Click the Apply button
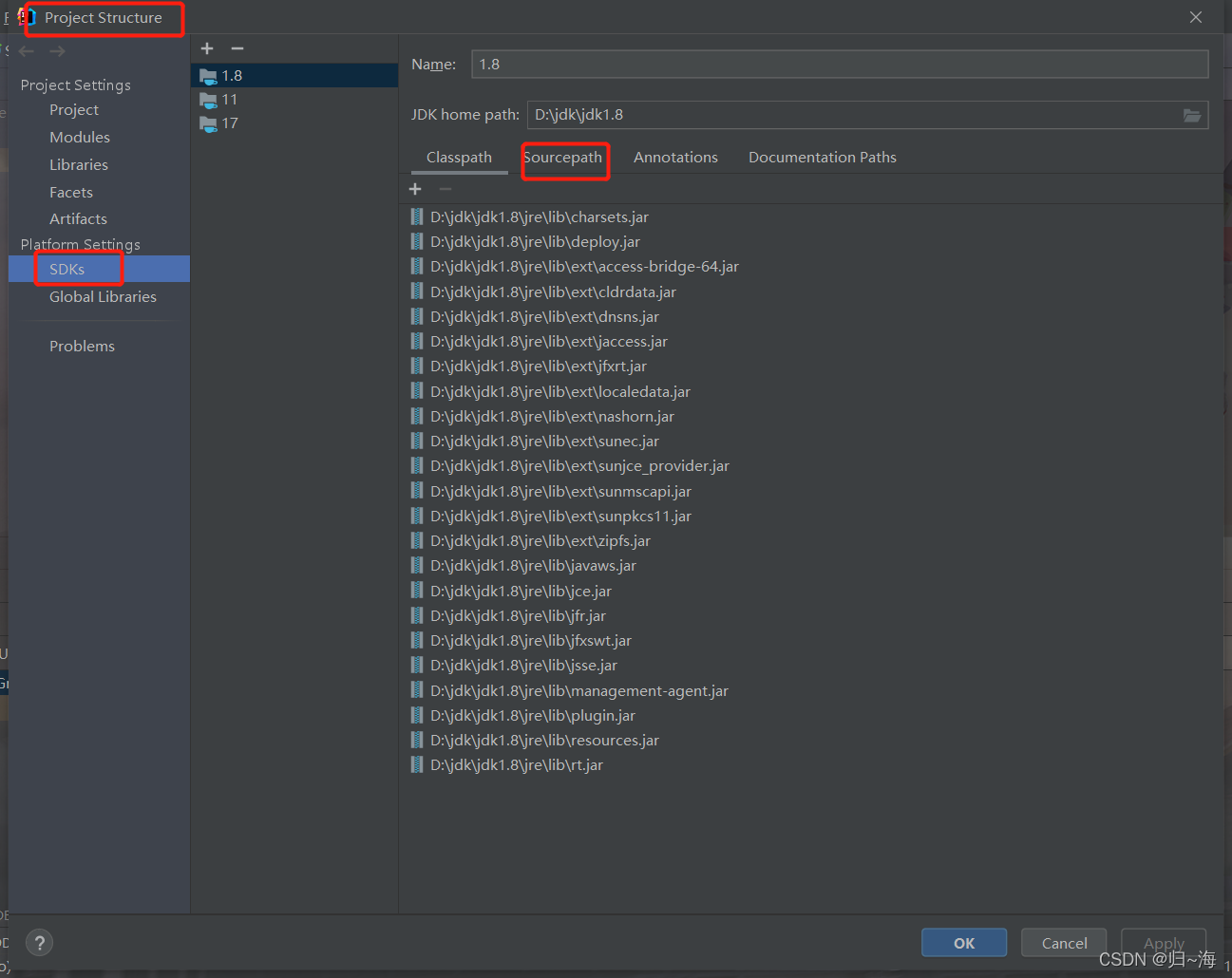1232x978 pixels. (x=1163, y=942)
